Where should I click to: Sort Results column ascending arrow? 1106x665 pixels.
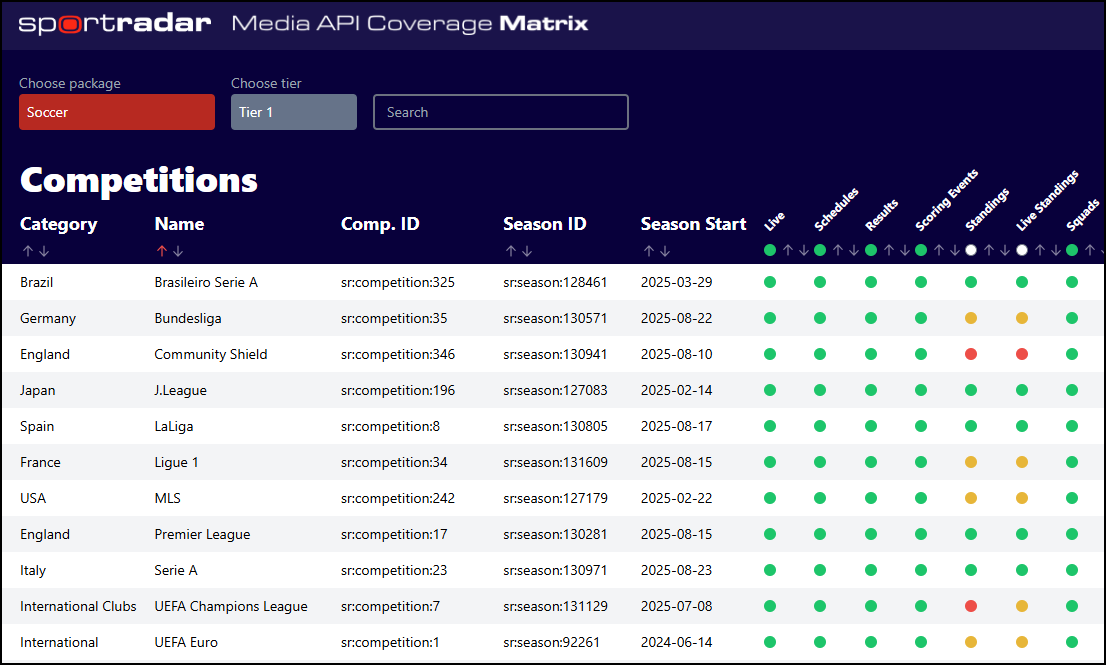(889, 250)
